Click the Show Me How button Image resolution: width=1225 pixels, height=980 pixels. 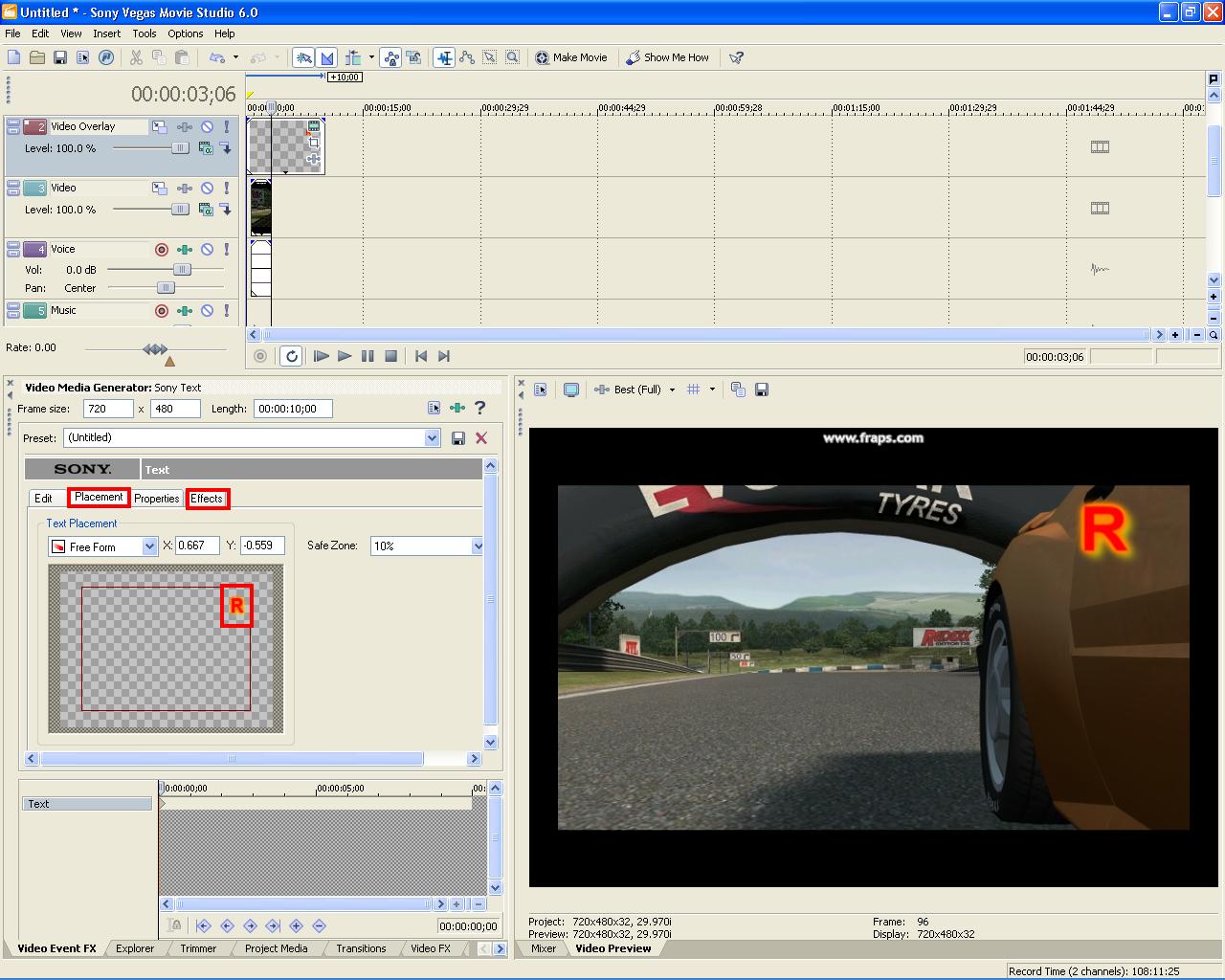(668, 57)
